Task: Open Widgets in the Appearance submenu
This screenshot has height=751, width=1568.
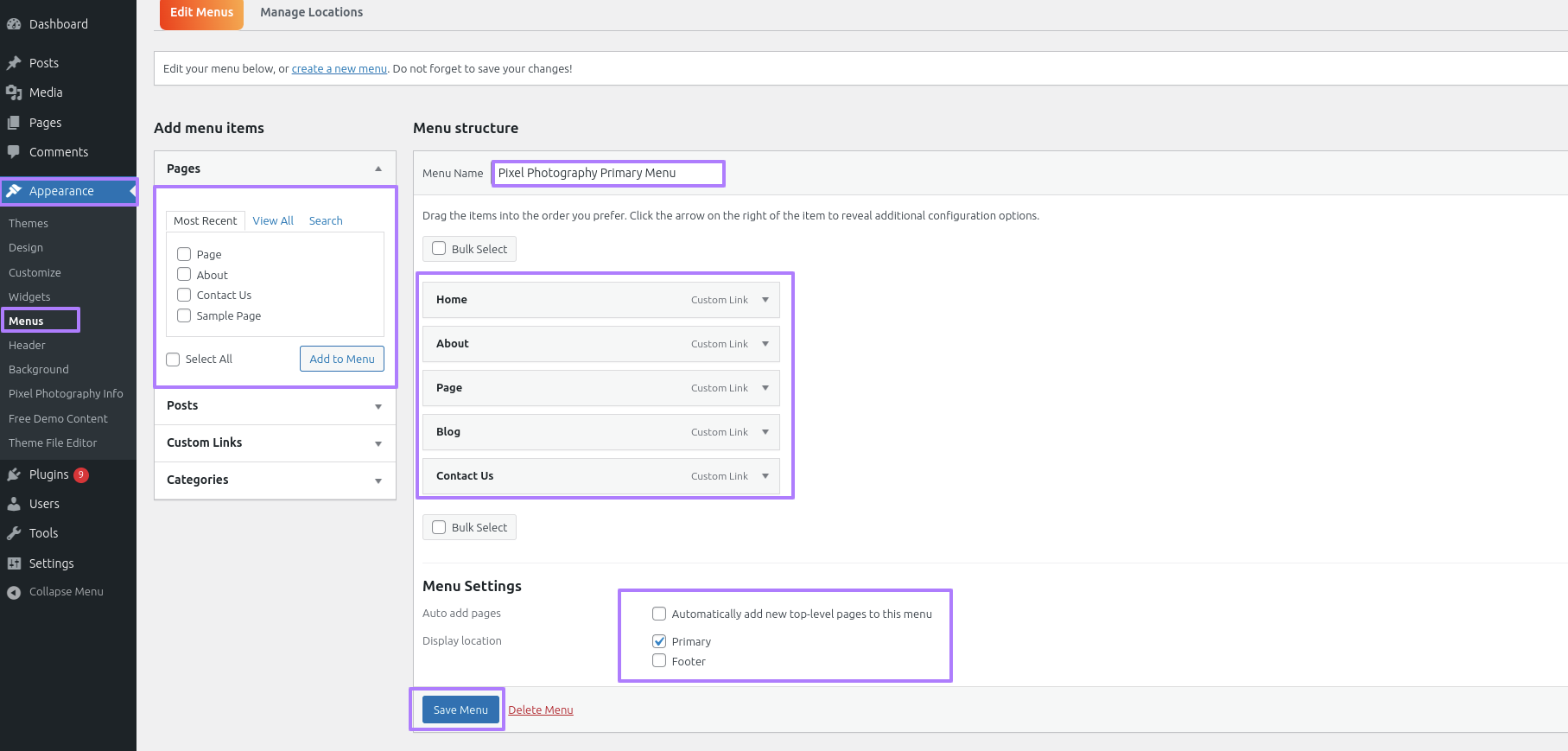Action: [x=29, y=296]
